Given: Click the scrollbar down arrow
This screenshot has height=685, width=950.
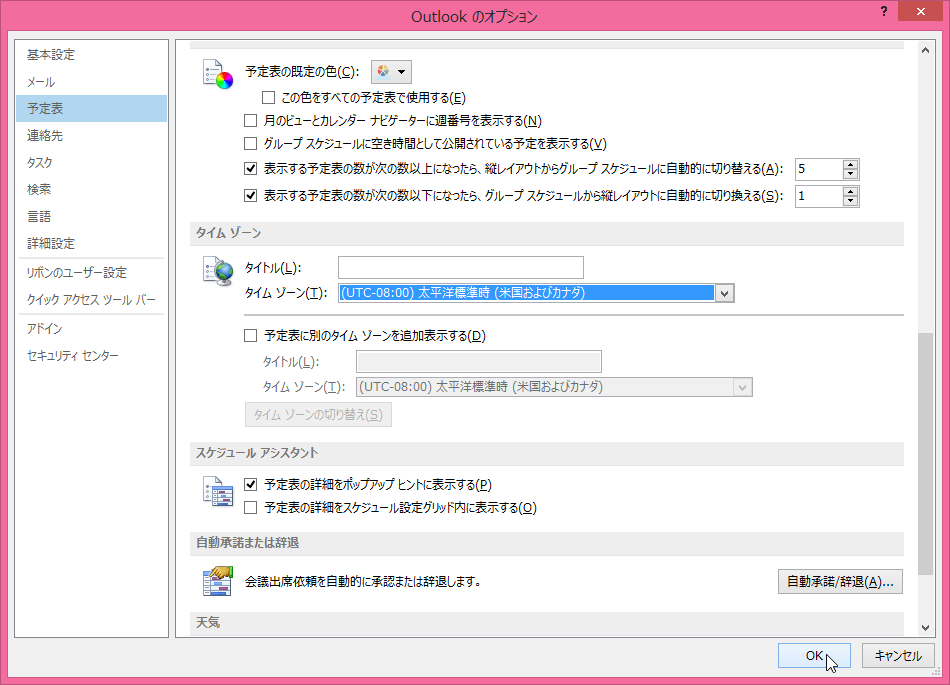Looking at the screenshot, I should tap(925, 628).
